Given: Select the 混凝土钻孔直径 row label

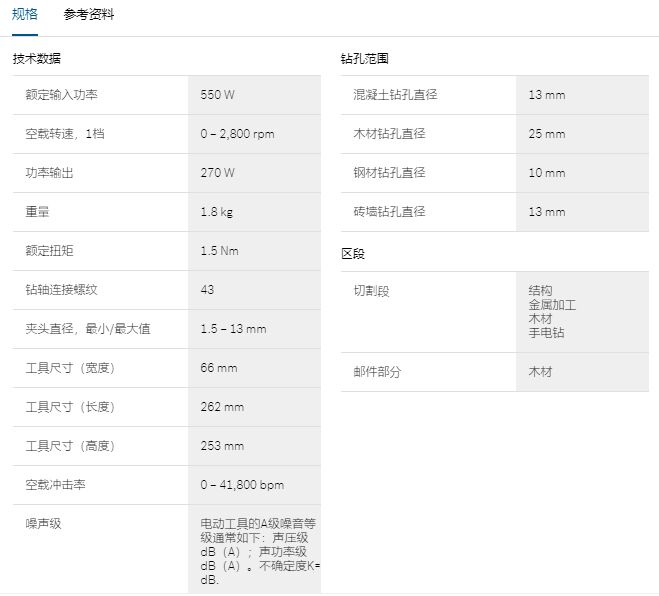Looking at the screenshot, I should 396,95.
